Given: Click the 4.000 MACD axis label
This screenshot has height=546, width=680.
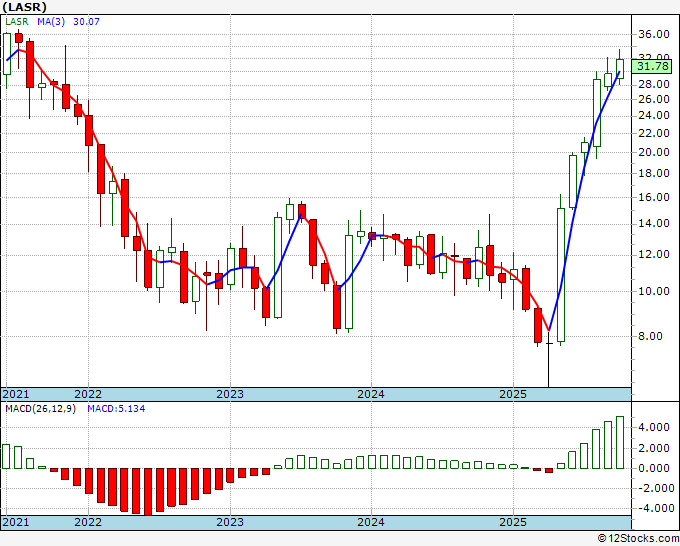Looking at the screenshot, I should (654, 428).
